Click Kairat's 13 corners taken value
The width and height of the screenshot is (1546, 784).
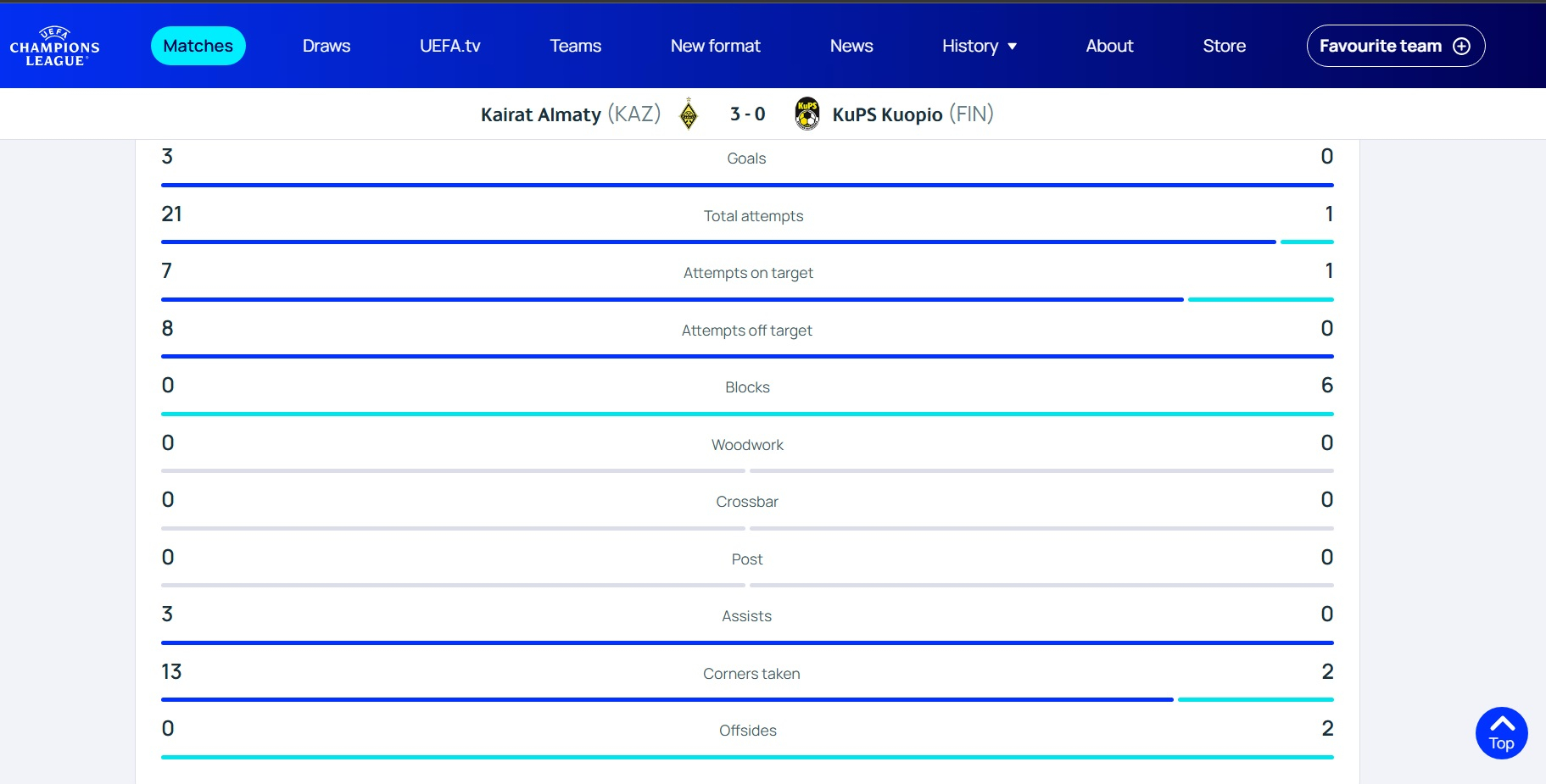tap(171, 672)
